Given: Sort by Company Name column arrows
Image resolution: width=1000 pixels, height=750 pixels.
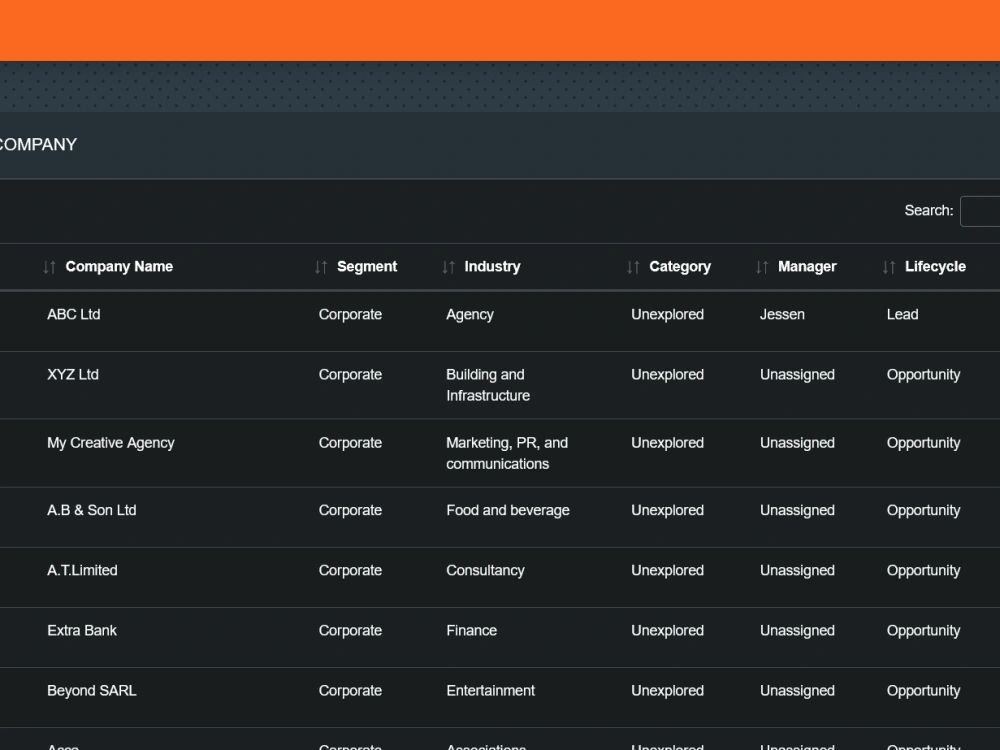Looking at the screenshot, I should point(49,267).
